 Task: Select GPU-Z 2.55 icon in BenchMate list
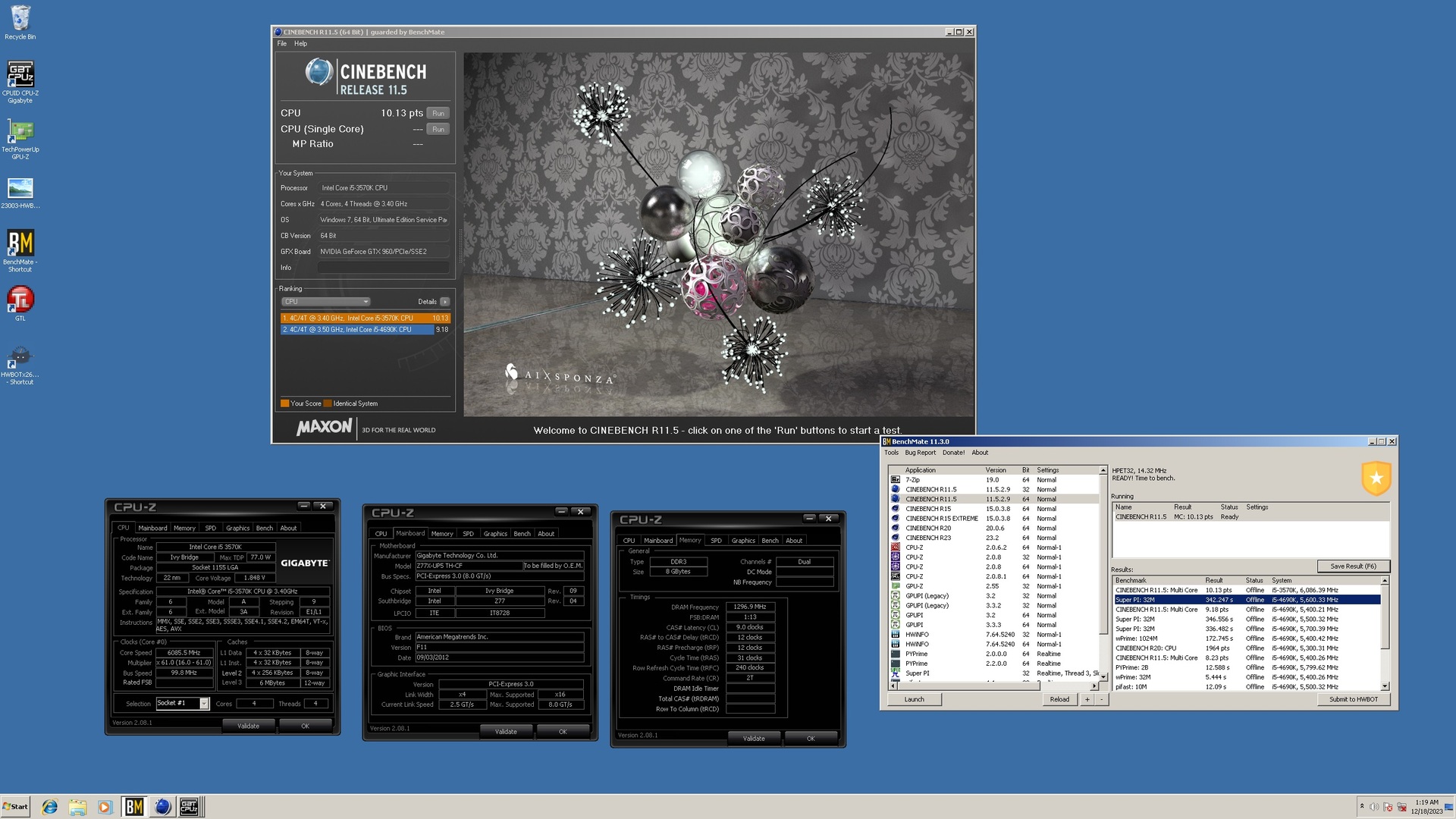point(896,586)
